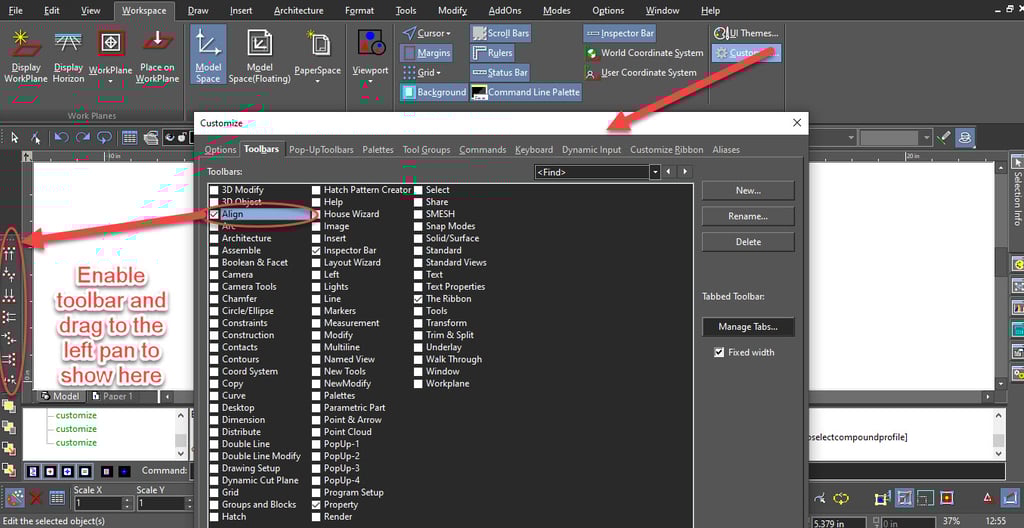This screenshot has height=528, width=1024.
Task: Open the Viewport ribbon dropdown
Action: click(x=370, y=82)
